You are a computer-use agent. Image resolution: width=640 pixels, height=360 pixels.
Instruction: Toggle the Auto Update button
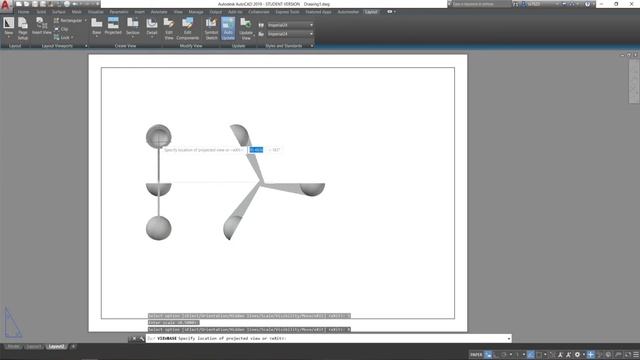(228, 29)
